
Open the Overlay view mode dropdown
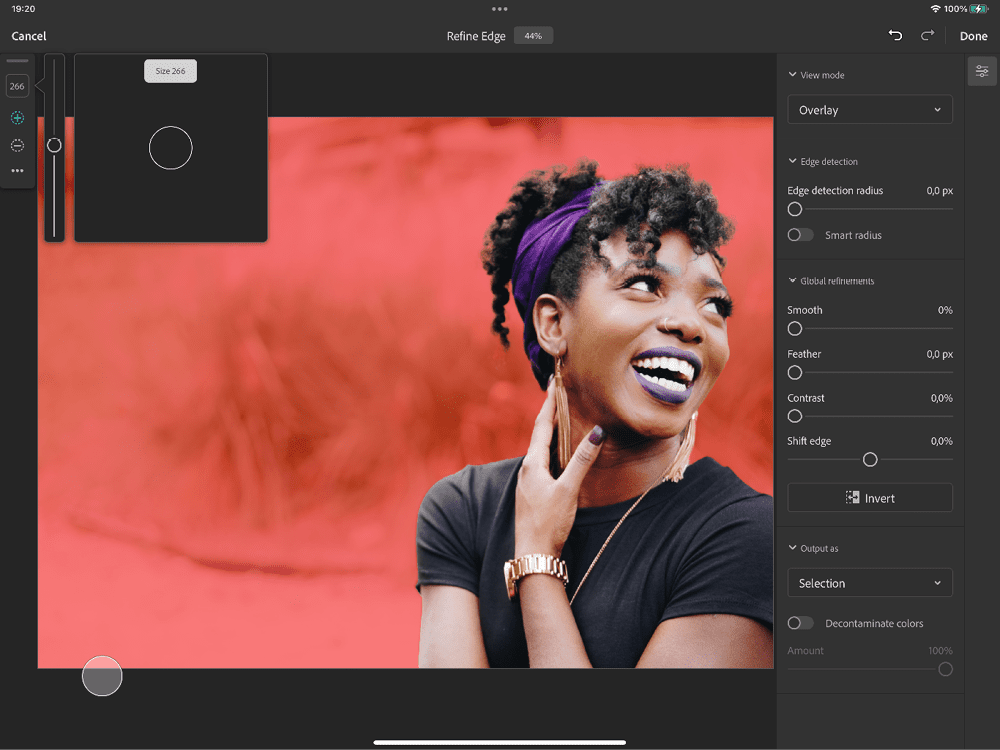tap(869, 110)
